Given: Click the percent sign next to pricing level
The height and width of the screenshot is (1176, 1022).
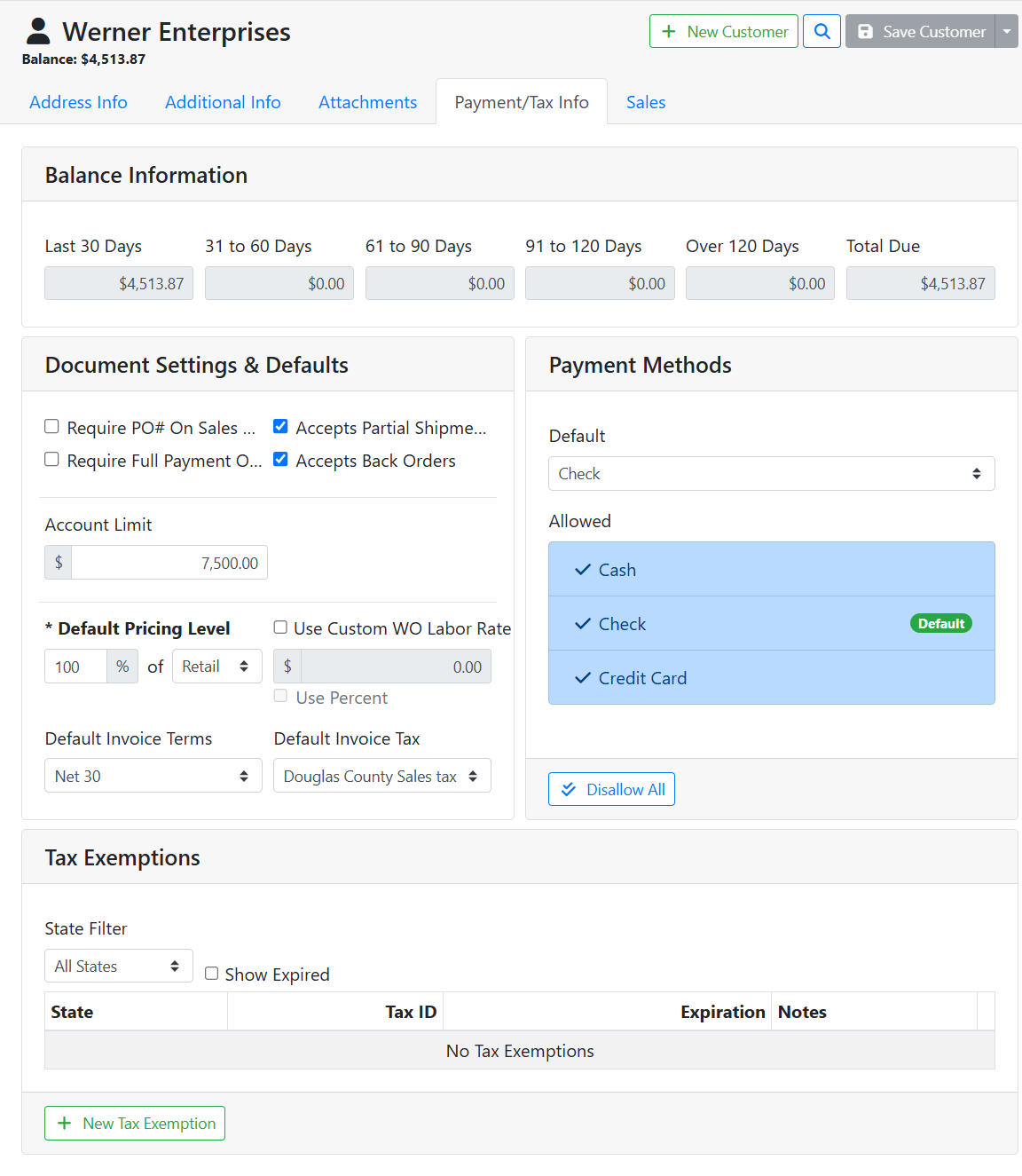Looking at the screenshot, I should coord(122,667).
